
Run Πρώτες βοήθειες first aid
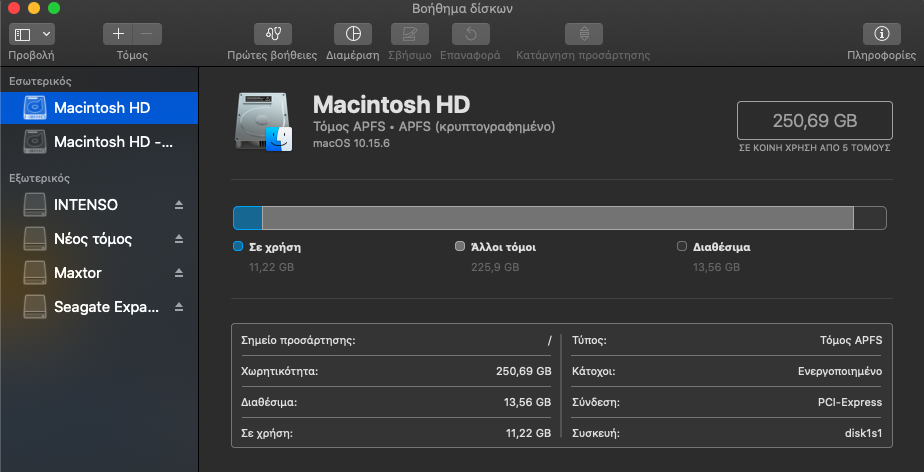pyautogui.click(x=273, y=34)
